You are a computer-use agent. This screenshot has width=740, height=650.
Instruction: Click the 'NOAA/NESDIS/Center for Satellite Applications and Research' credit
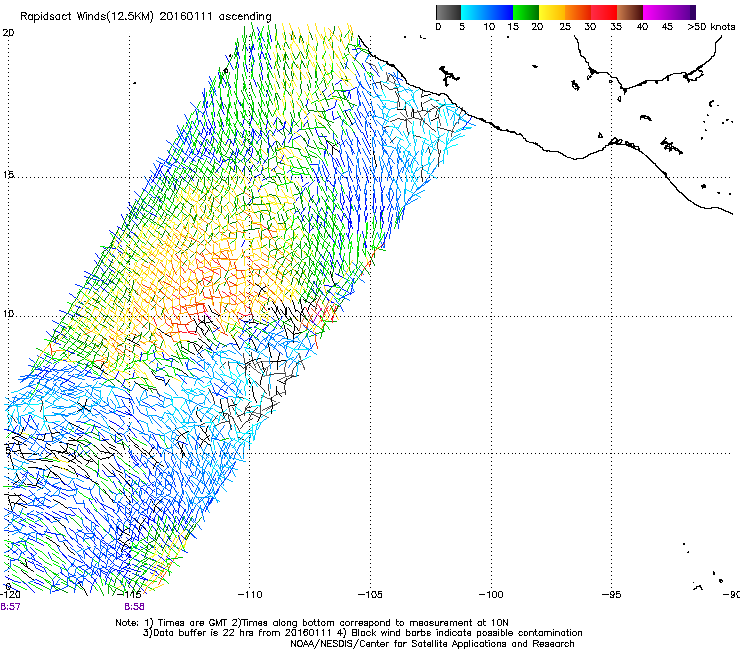432,644
